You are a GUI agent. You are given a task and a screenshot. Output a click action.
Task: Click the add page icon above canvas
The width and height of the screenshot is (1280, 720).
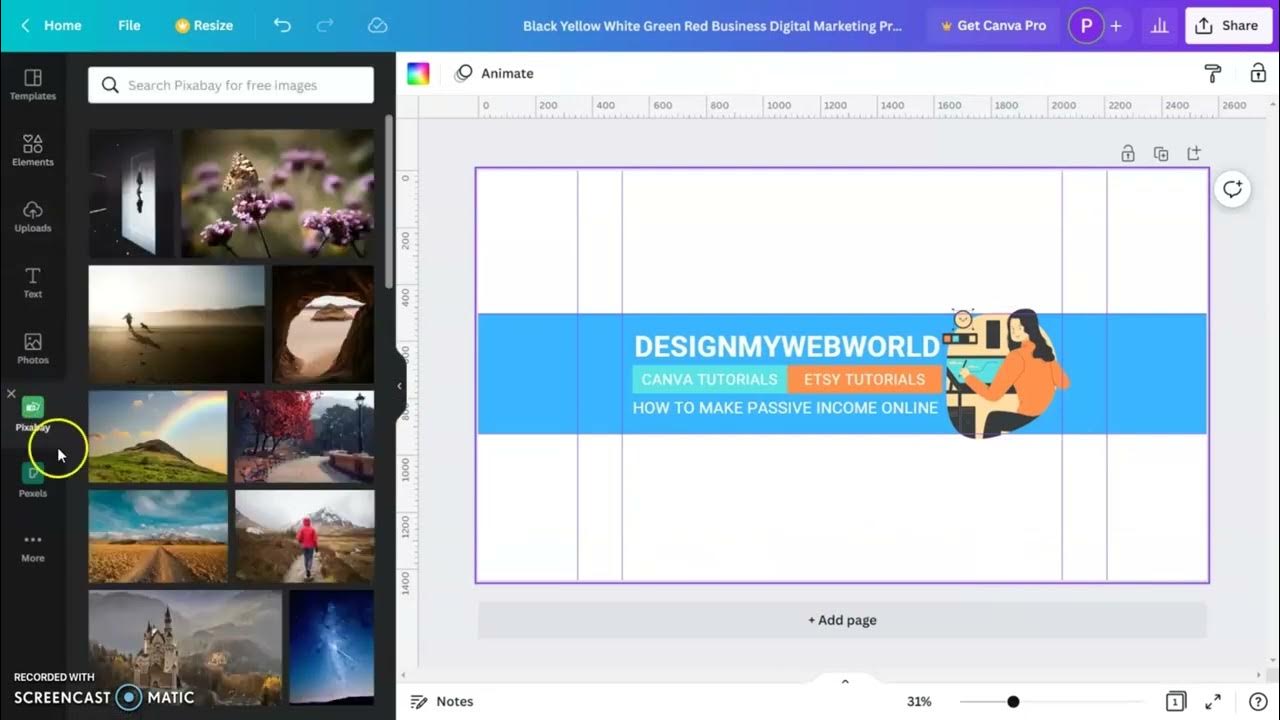(1194, 153)
